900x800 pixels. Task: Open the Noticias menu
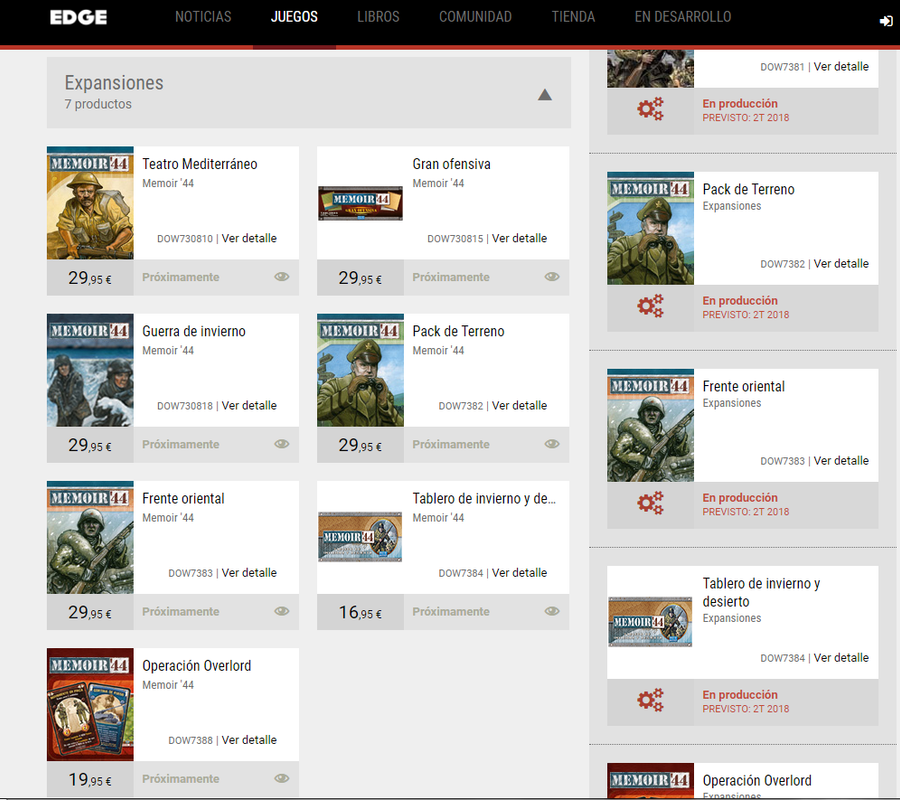(x=203, y=17)
